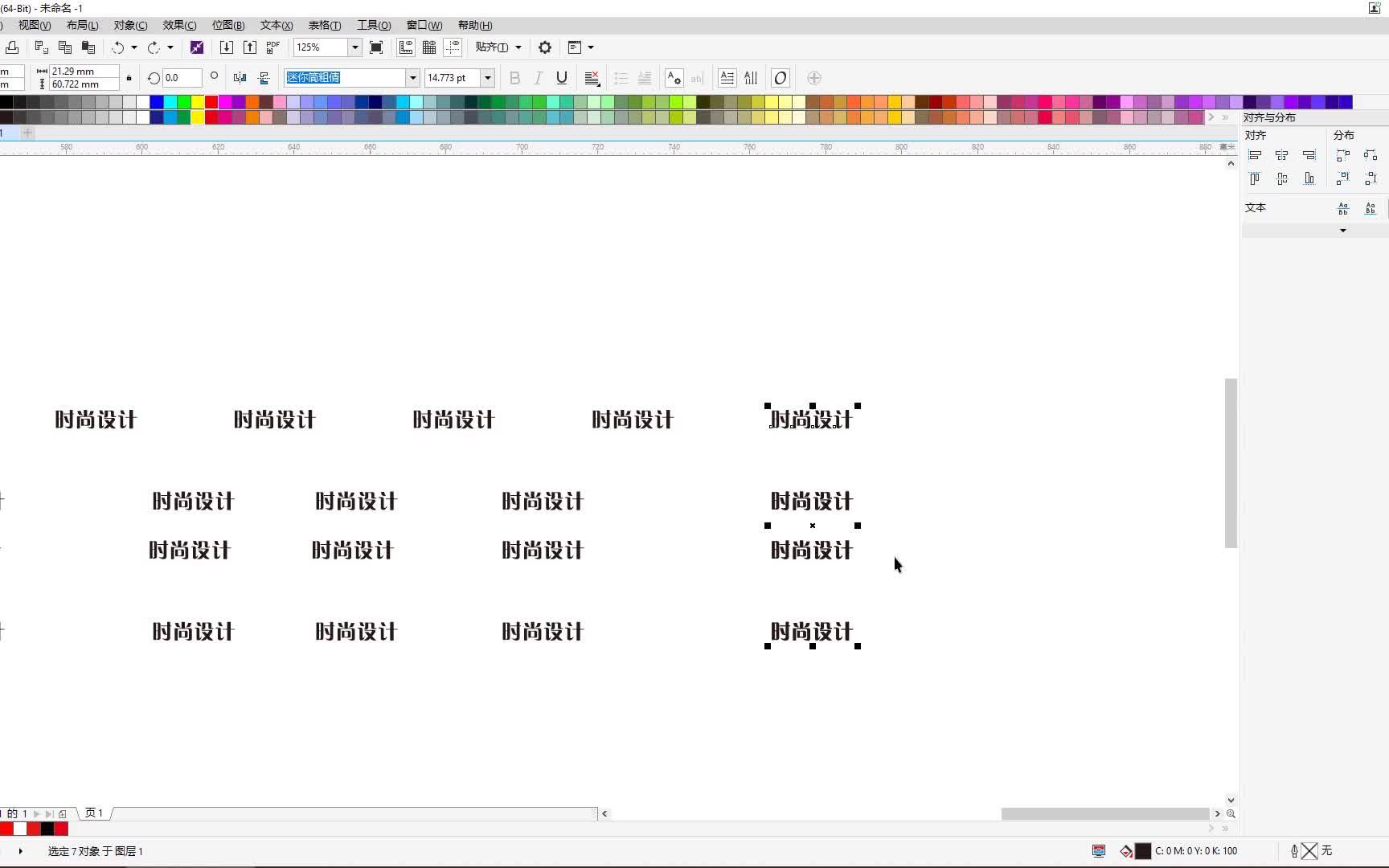Toggle show rulers button

click(406, 47)
